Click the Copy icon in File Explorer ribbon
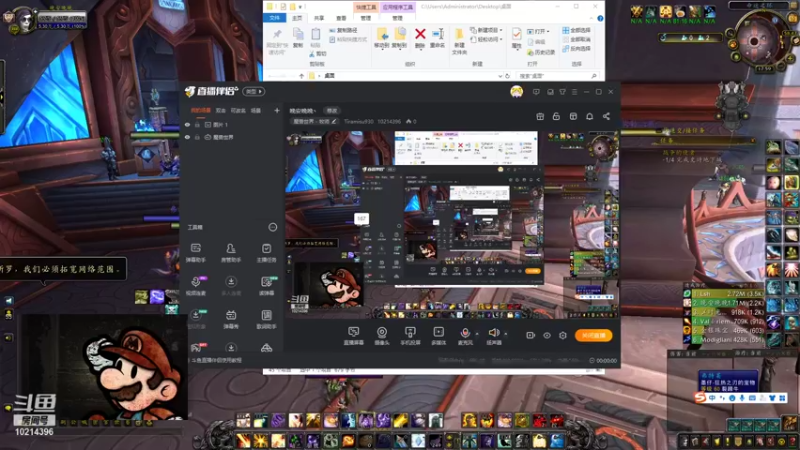 tap(298, 34)
